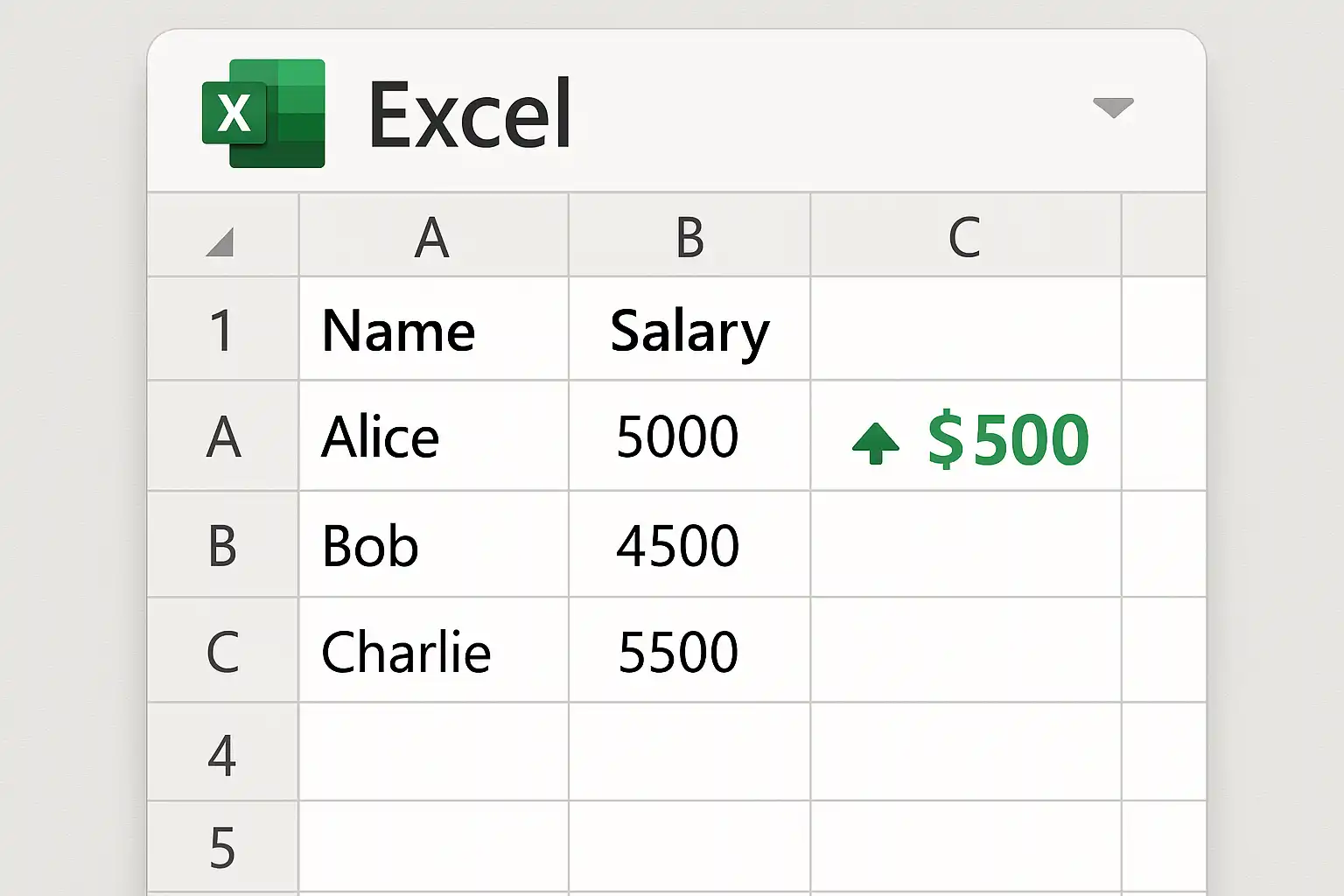1344x896 pixels.
Task: Select row 5 header
Action: 222,848
